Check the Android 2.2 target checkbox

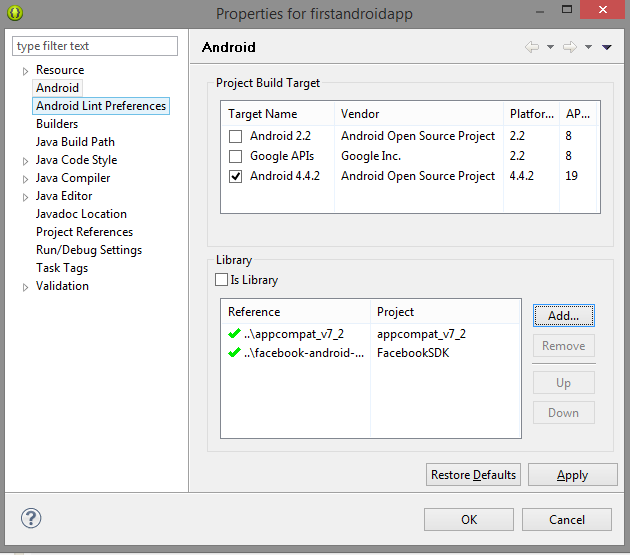tap(235, 136)
